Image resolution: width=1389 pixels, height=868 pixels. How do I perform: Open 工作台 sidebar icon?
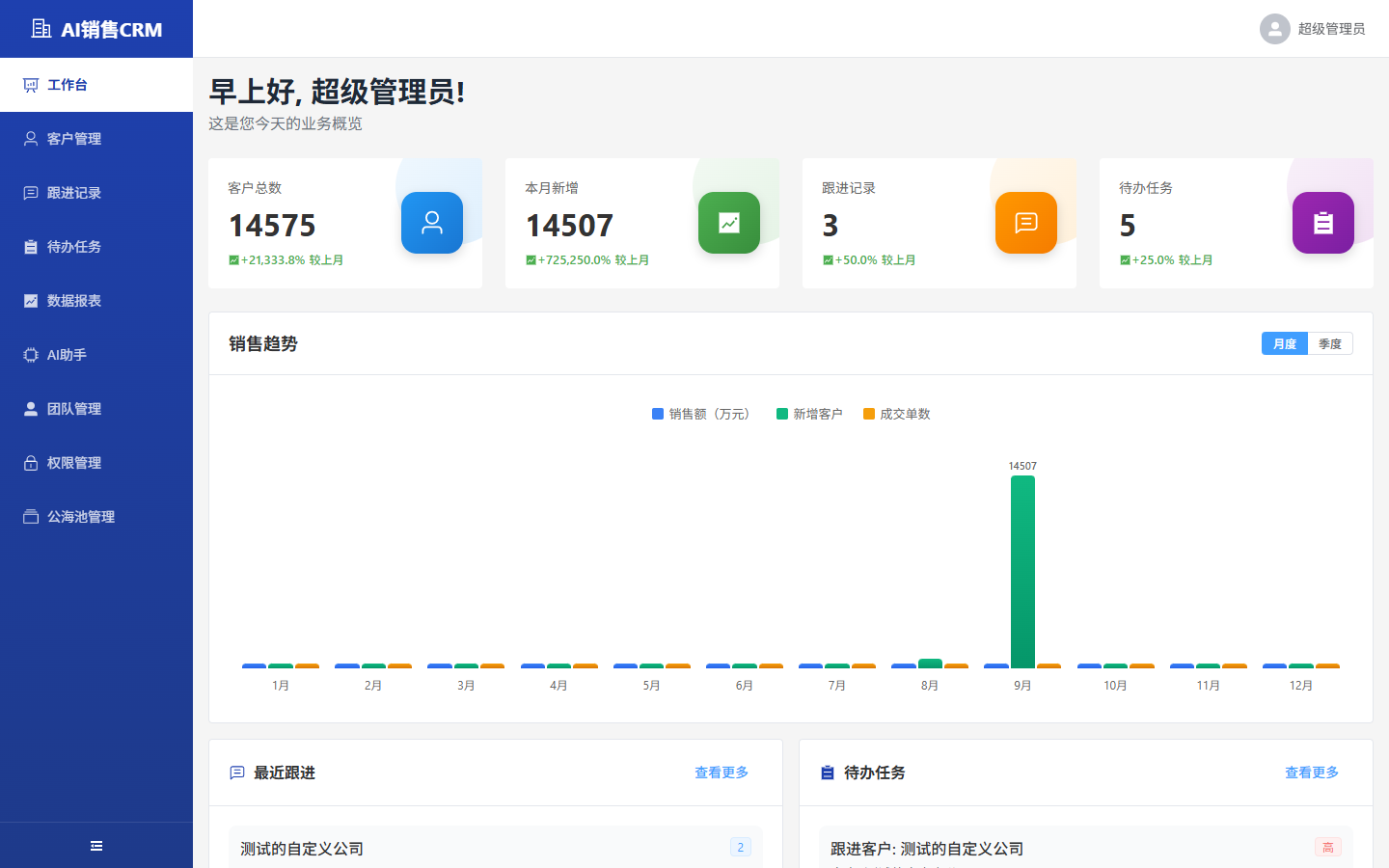point(31,85)
